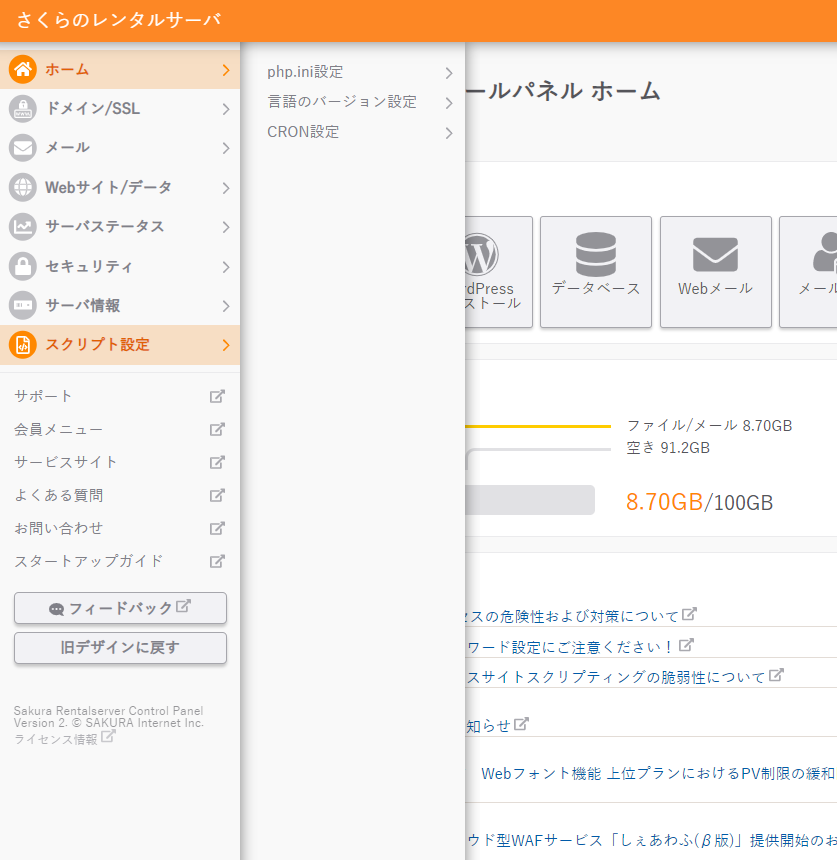
Task: Expand the セキュリティ chevron arrow
Action: click(x=226, y=267)
